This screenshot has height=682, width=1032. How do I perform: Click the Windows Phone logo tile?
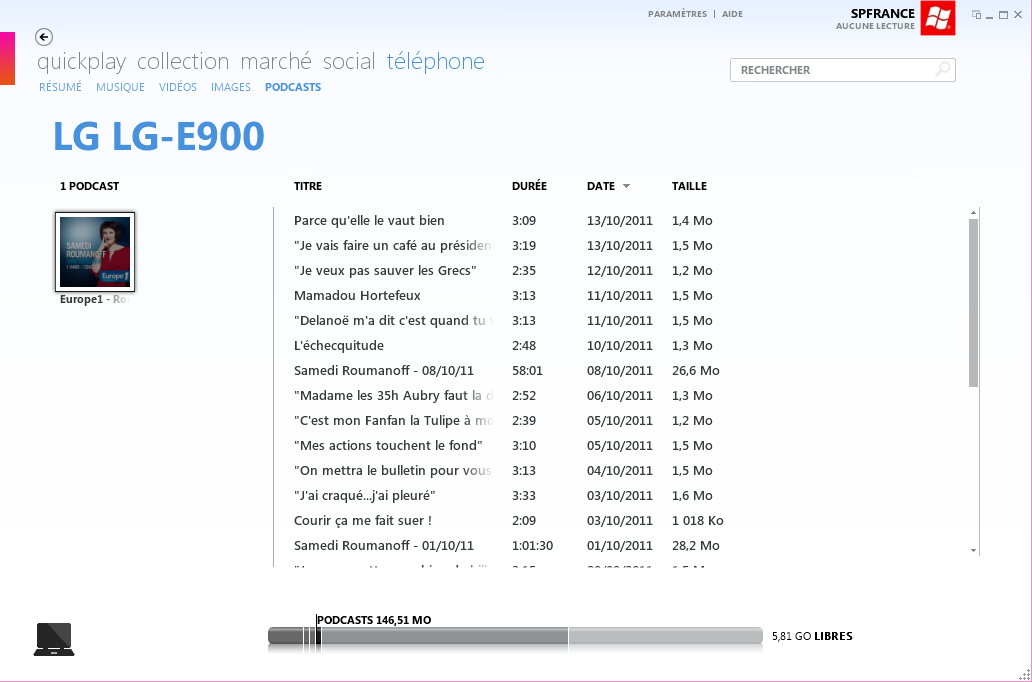click(937, 18)
